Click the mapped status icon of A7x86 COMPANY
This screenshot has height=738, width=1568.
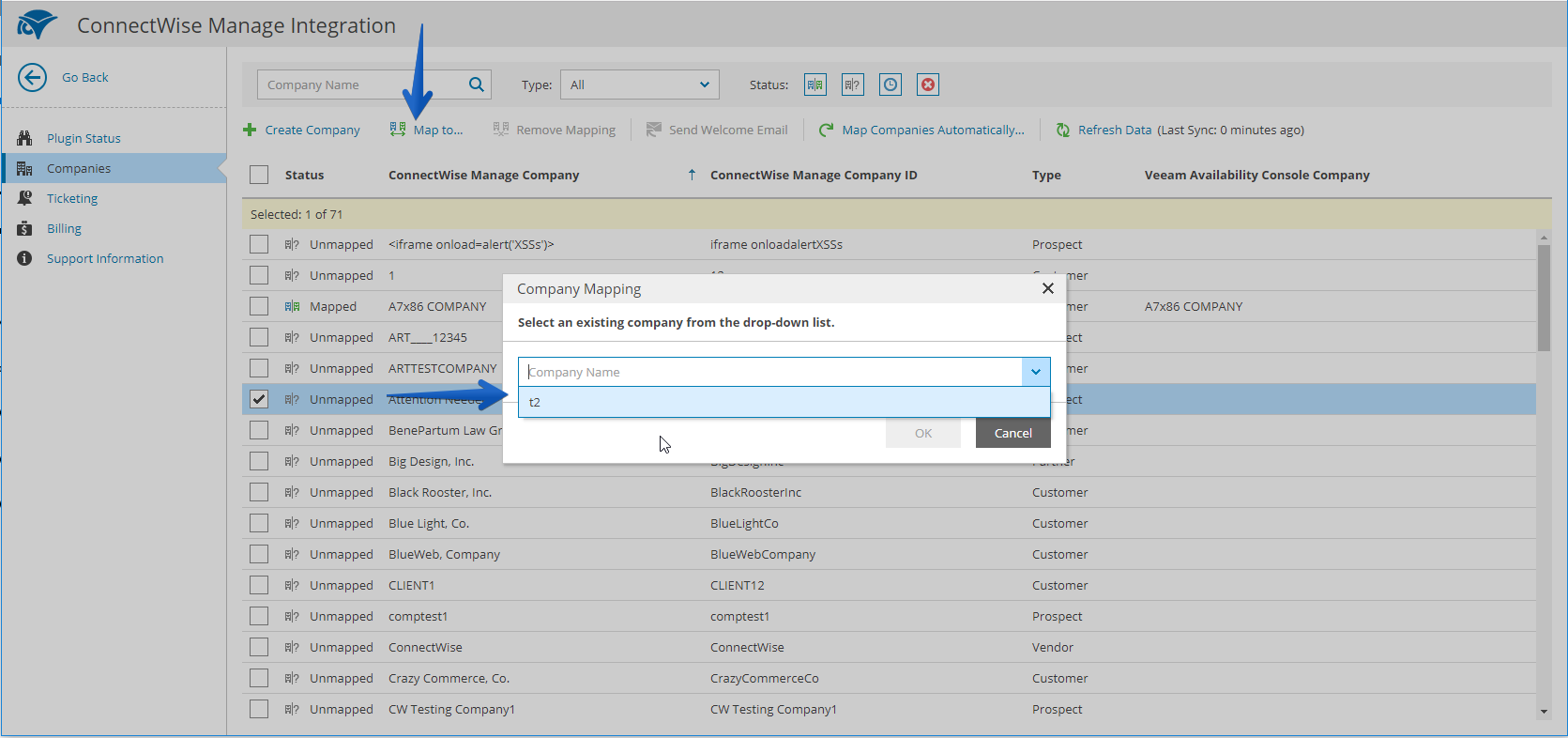[292, 306]
